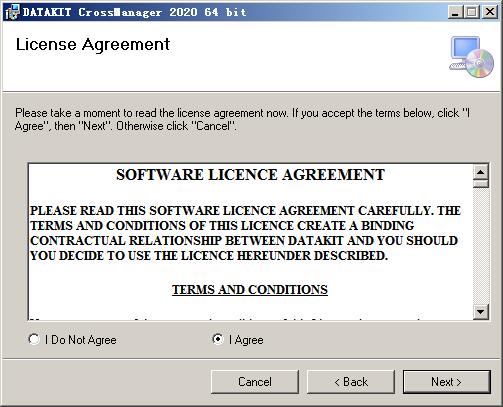This screenshot has height=407, width=503.
Task: Click the installer icon in the title bar
Action: [x=12, y=12]
